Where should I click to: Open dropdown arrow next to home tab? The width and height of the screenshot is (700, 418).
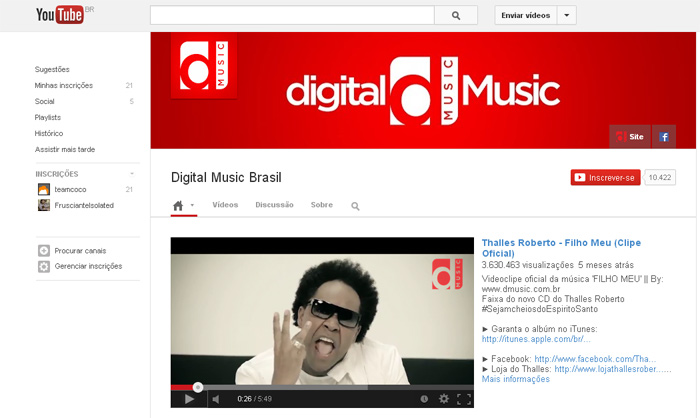coord(192,205)
